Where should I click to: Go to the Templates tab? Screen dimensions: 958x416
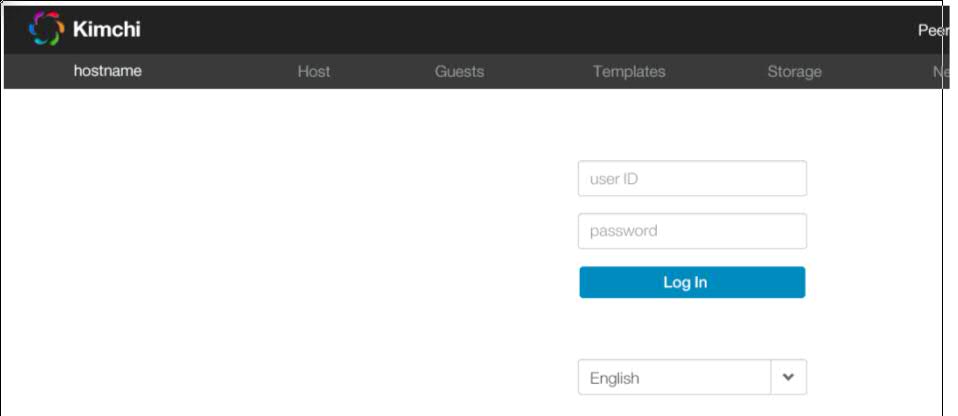[628, 71]
